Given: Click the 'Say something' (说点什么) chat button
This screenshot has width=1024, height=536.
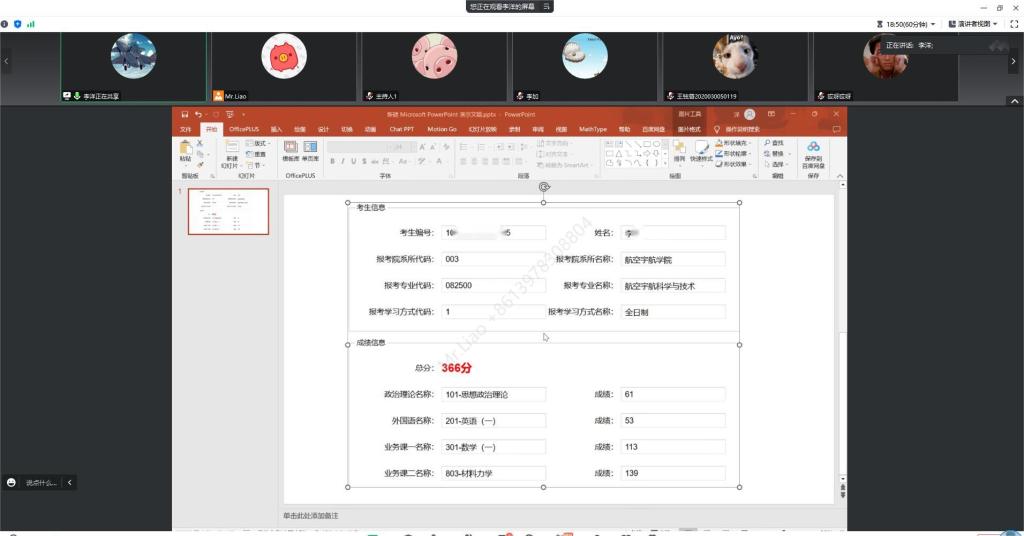Looking at the screenshot, I should coord(37,482).
